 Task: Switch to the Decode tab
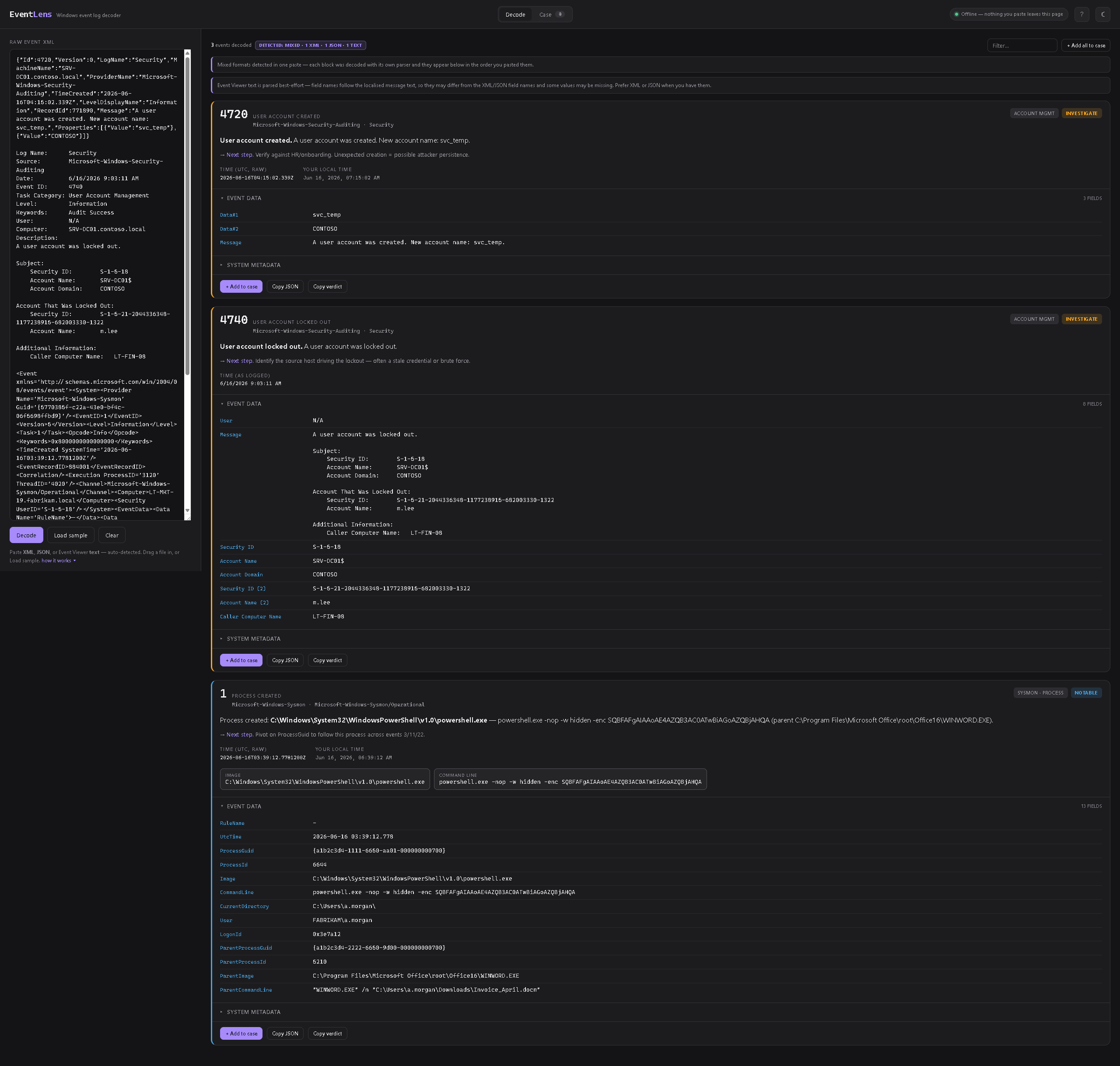pos(515,14)
